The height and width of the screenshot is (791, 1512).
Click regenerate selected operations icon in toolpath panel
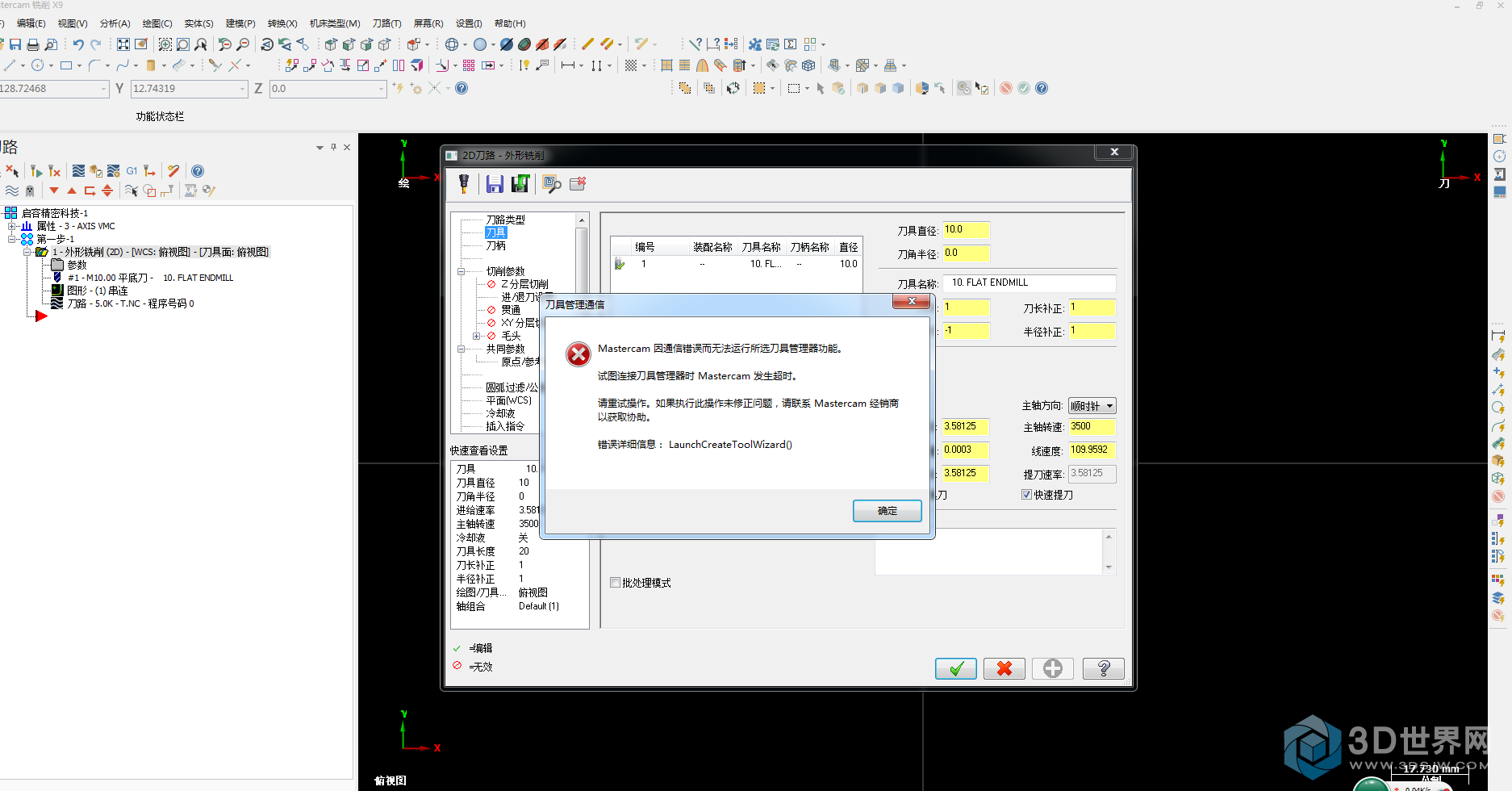point(36,171)
